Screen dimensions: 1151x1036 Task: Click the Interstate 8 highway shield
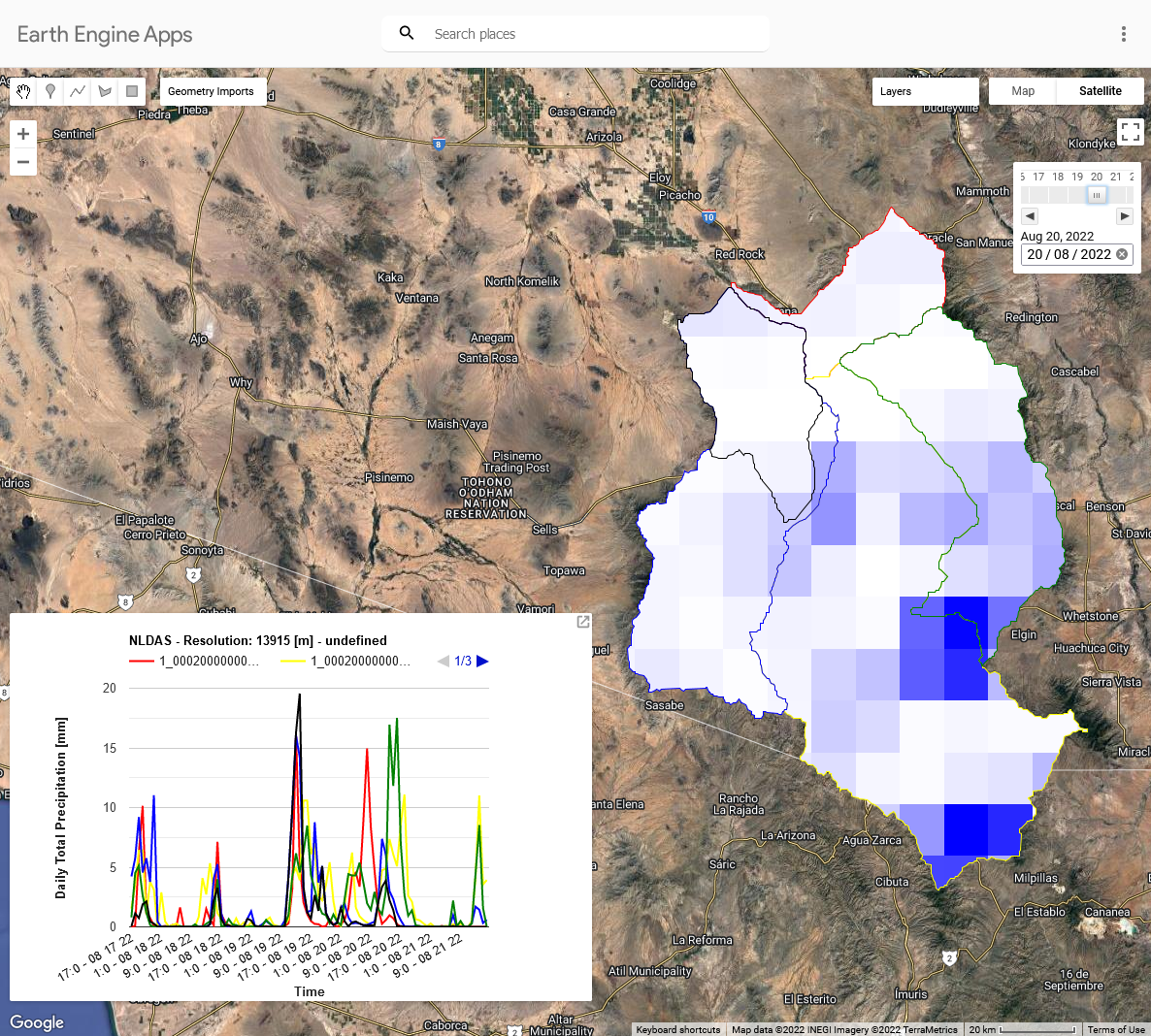[x=439, y=145]
